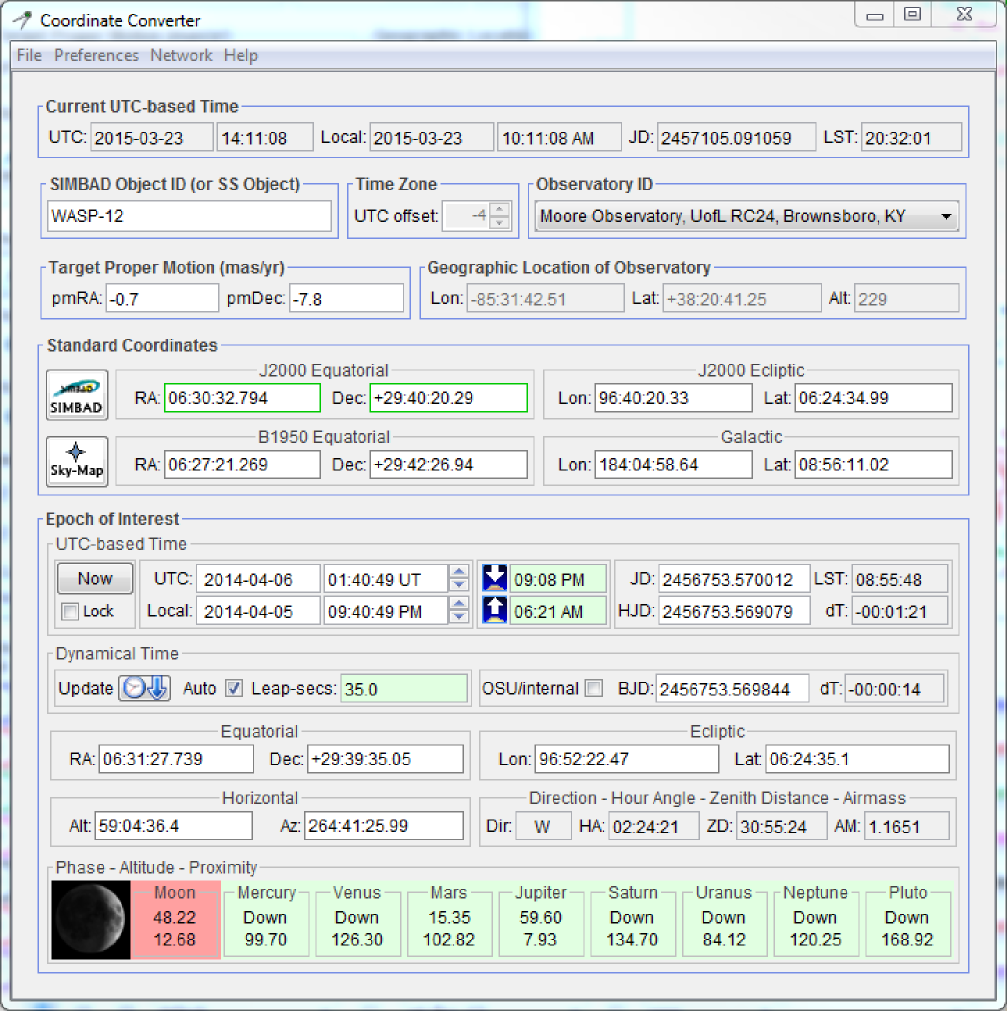Click the evening twilight down-arrow icon
The width and height of the screenshot is (1007, 1011).
pyautogui.click(x=494, y=579)
